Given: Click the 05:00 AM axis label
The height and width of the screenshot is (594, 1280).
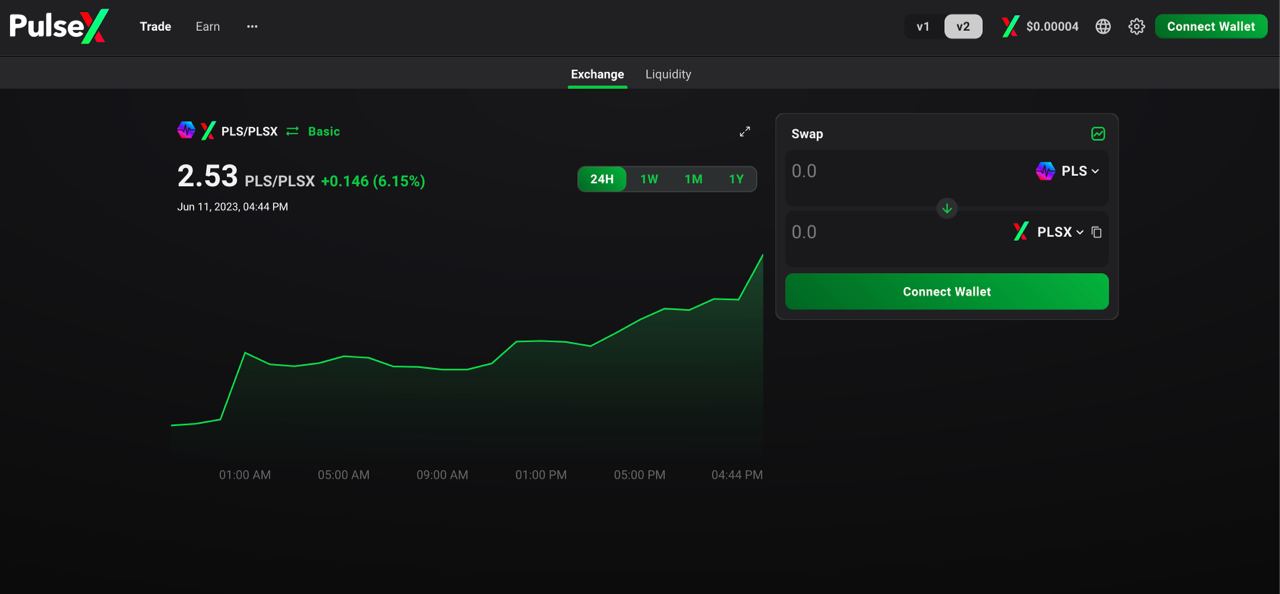Looking at the screenshot, I should tap(344, 475).
